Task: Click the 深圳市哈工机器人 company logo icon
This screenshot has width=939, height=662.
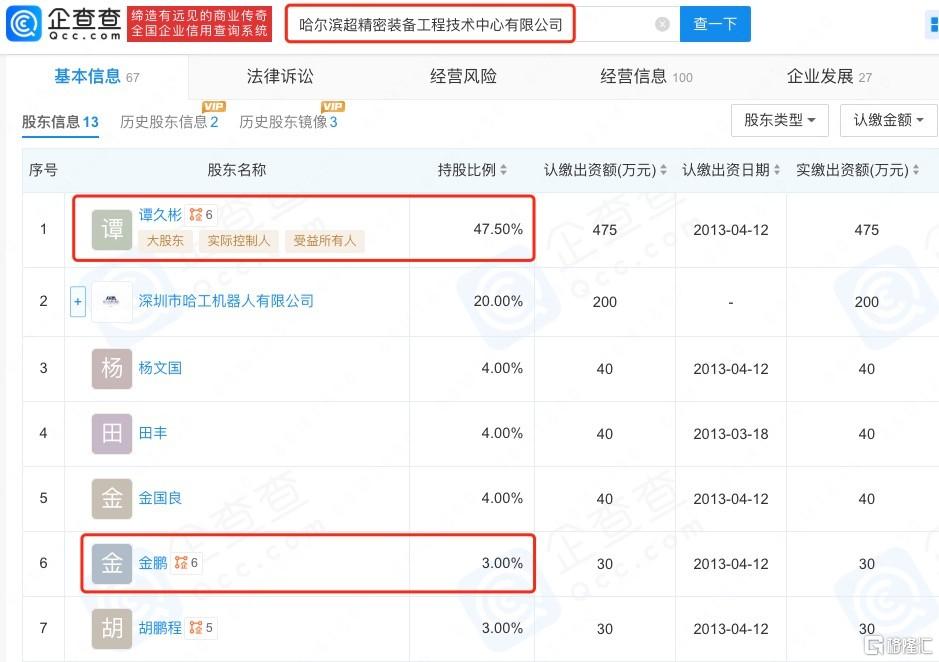Action: click(112, 302)
